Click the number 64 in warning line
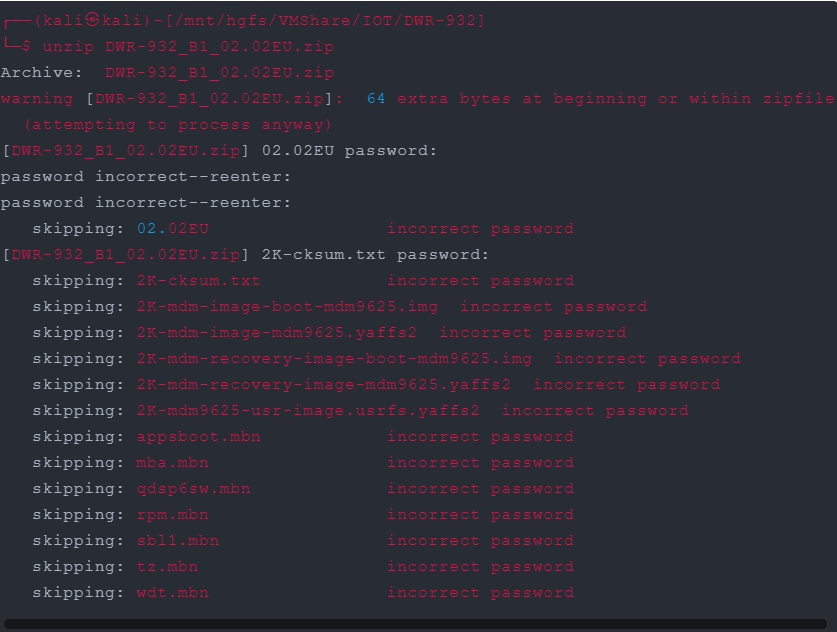 click(x=376, y=99)
